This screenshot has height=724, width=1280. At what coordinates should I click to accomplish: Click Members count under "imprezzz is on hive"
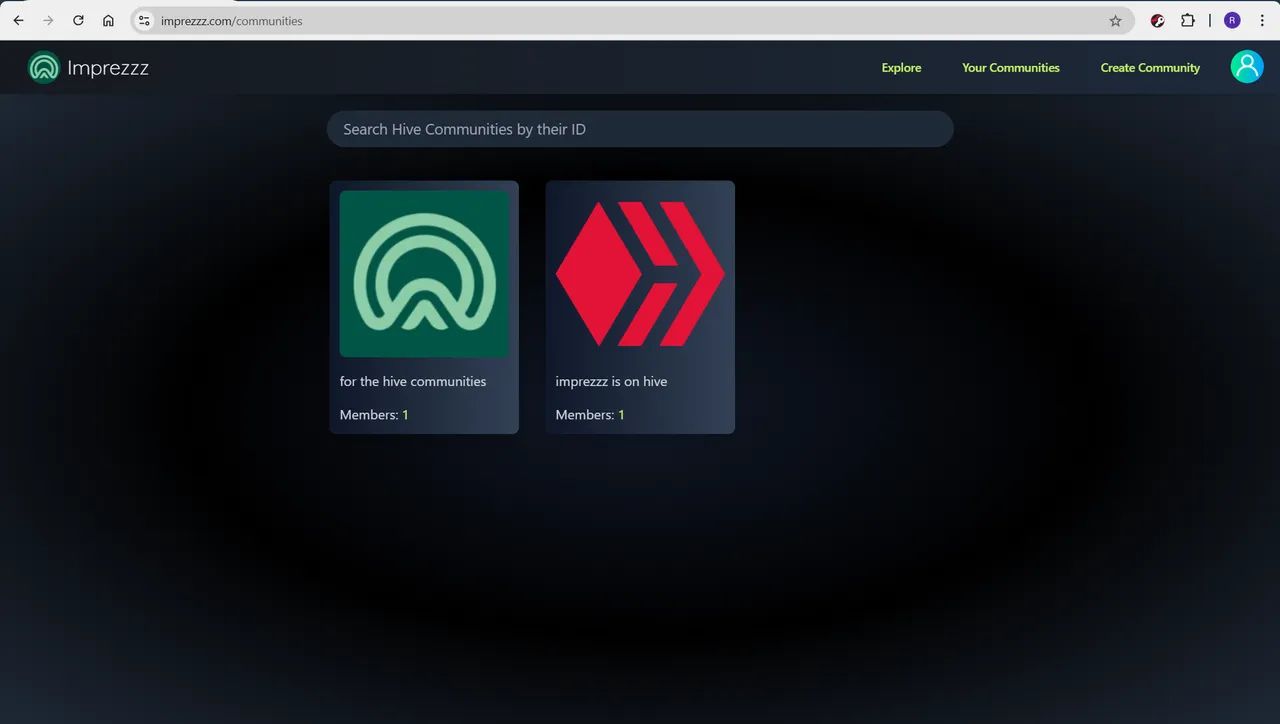tap(590, 415)
